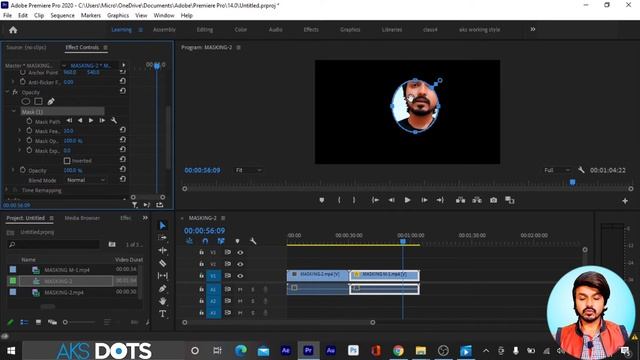Expand the Mask Feather property
640x360 pixels.
click(19, 130)
